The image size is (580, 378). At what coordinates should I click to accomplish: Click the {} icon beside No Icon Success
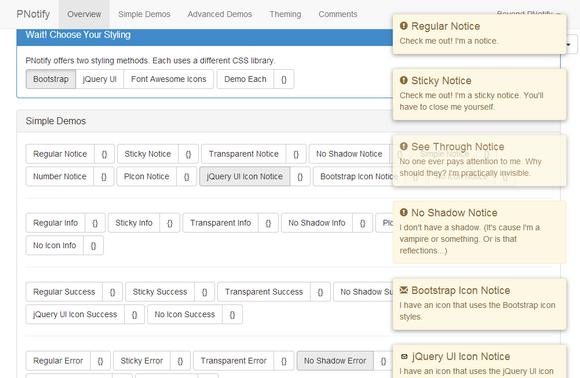pos(232,314)
